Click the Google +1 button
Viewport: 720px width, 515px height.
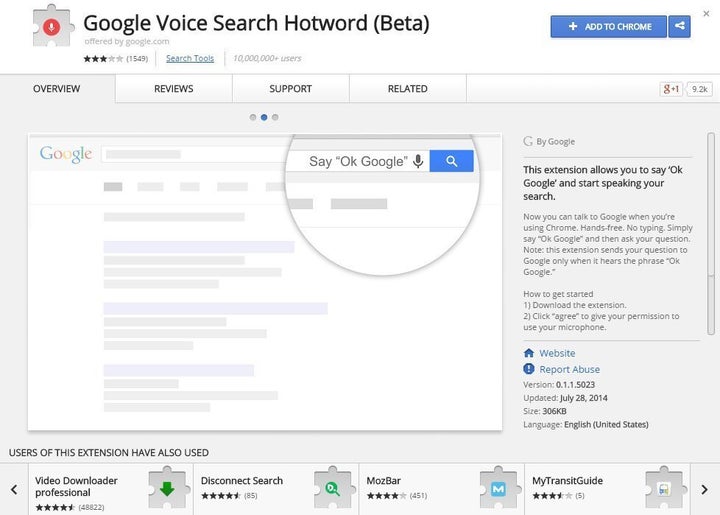pyautogui.click(x=671, y=89)
